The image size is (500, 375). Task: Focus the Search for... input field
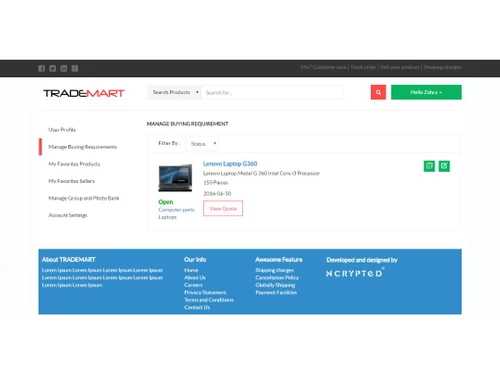pyautogui.click(x=272, y=92)
